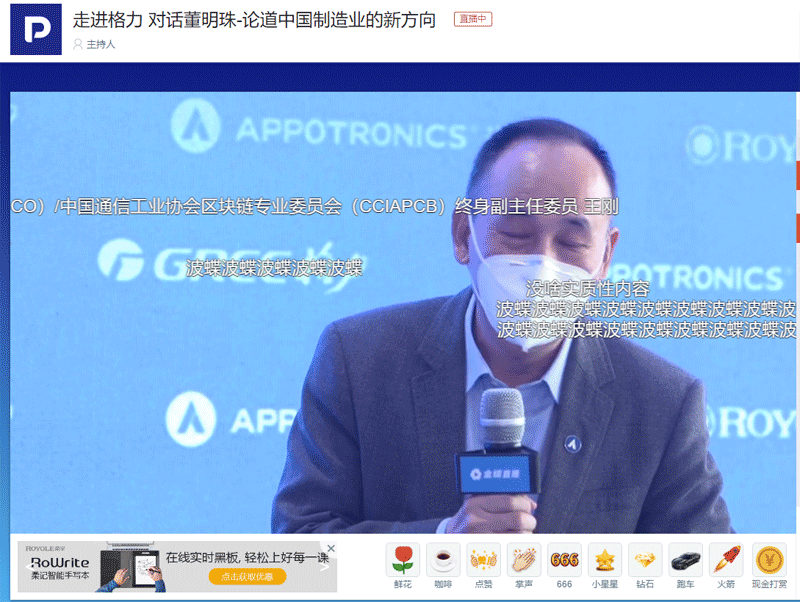
Task: Send a coffee (咖啡) gift
Action: click(443, 560)
